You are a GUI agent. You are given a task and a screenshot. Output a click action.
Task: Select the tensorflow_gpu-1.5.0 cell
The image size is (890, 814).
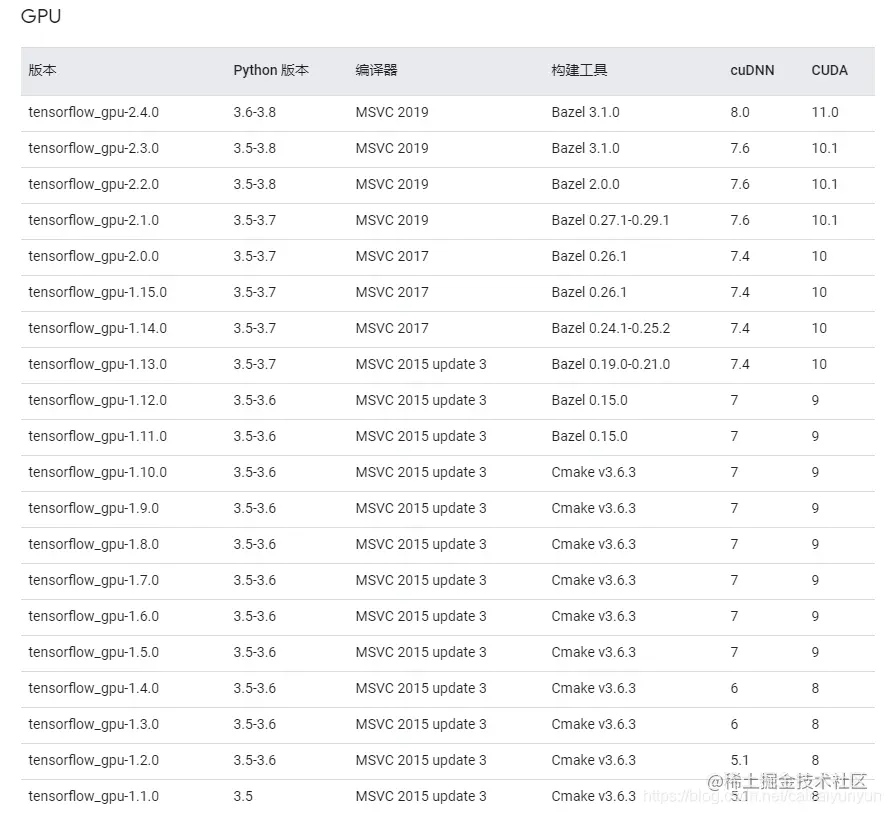coord(94,652)
